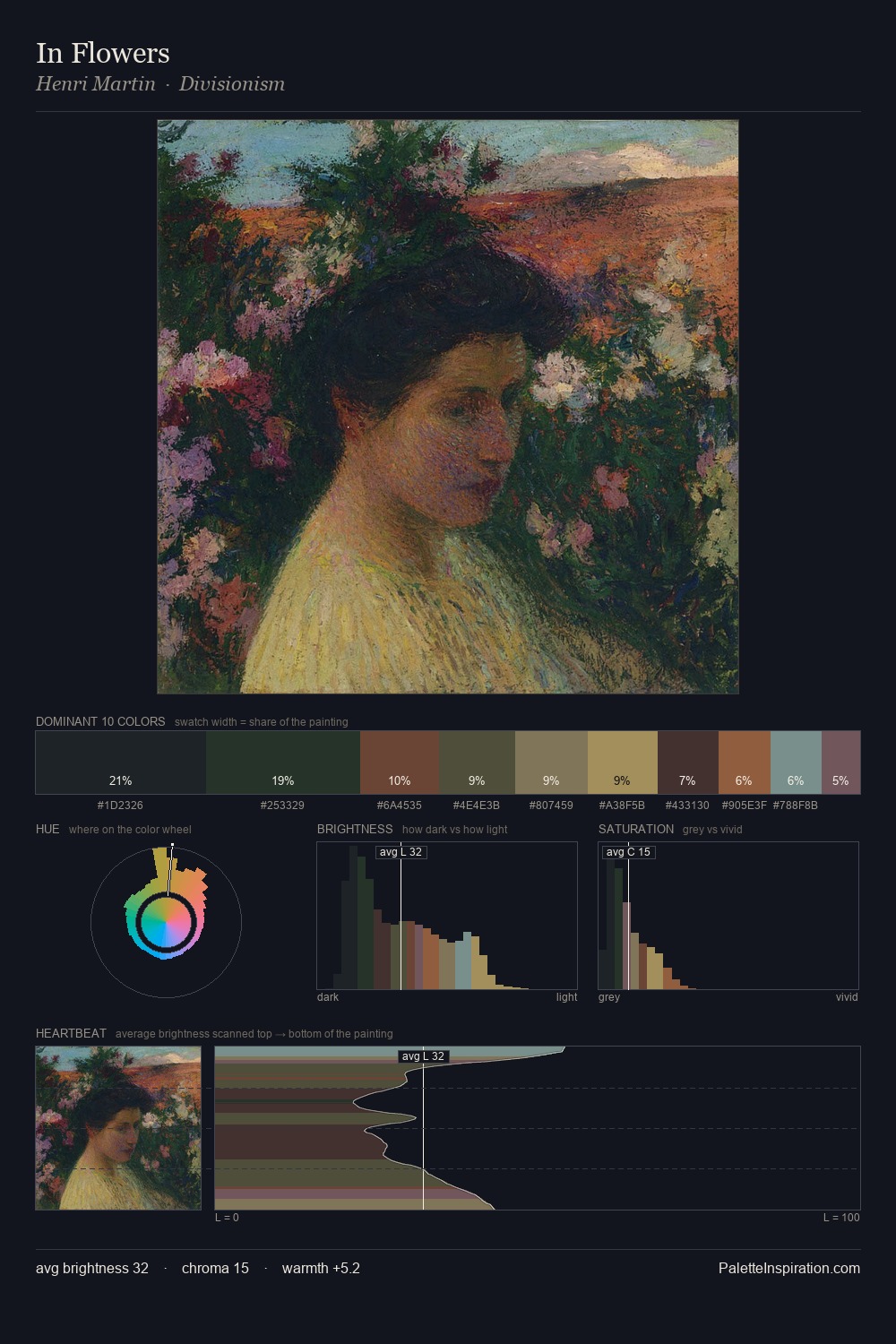Viewport: 896px width, 1344px height.
Task: Click the hex code '#1D2326' label
Action: [x=120, y=806]
